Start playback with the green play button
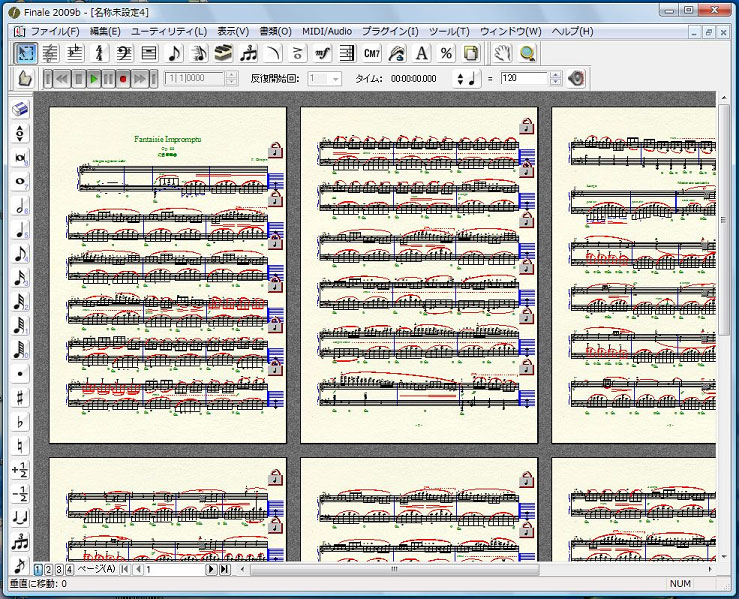This screenshot has width=739, height=599. [93, 79]
